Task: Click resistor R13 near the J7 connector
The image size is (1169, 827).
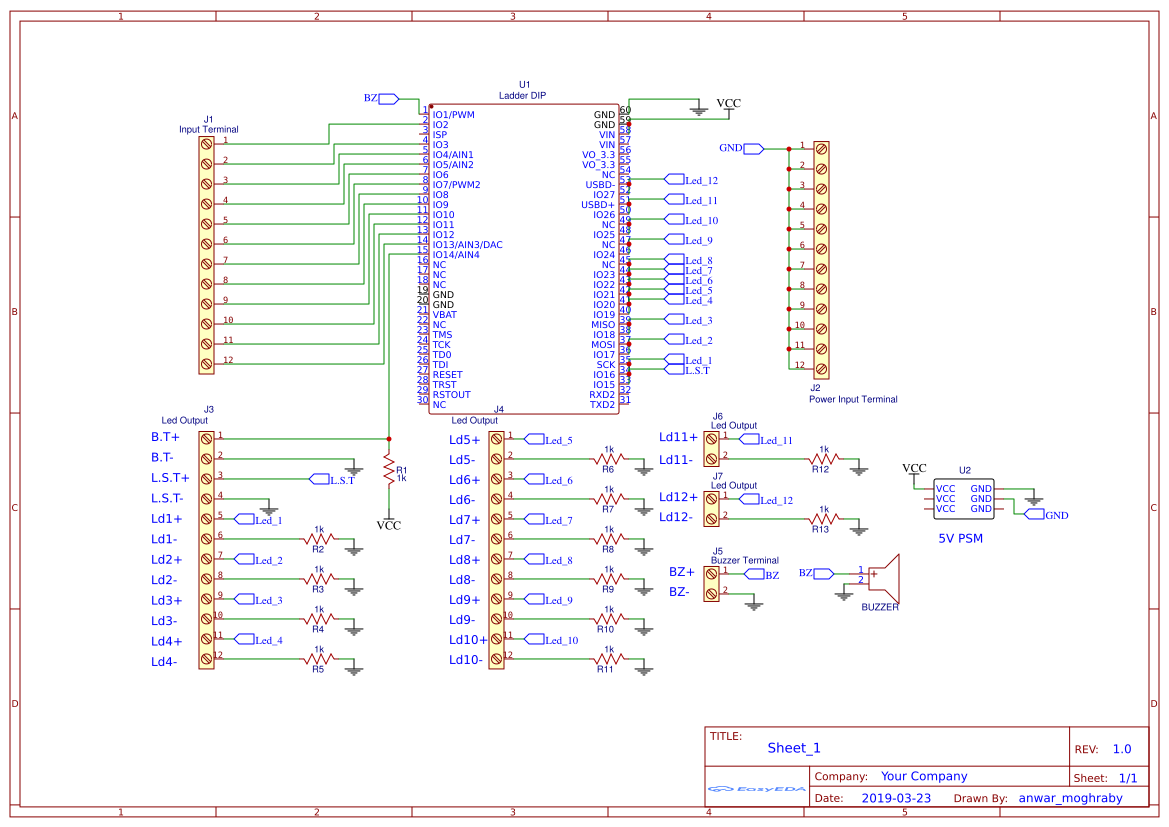Action: [823, 518]
